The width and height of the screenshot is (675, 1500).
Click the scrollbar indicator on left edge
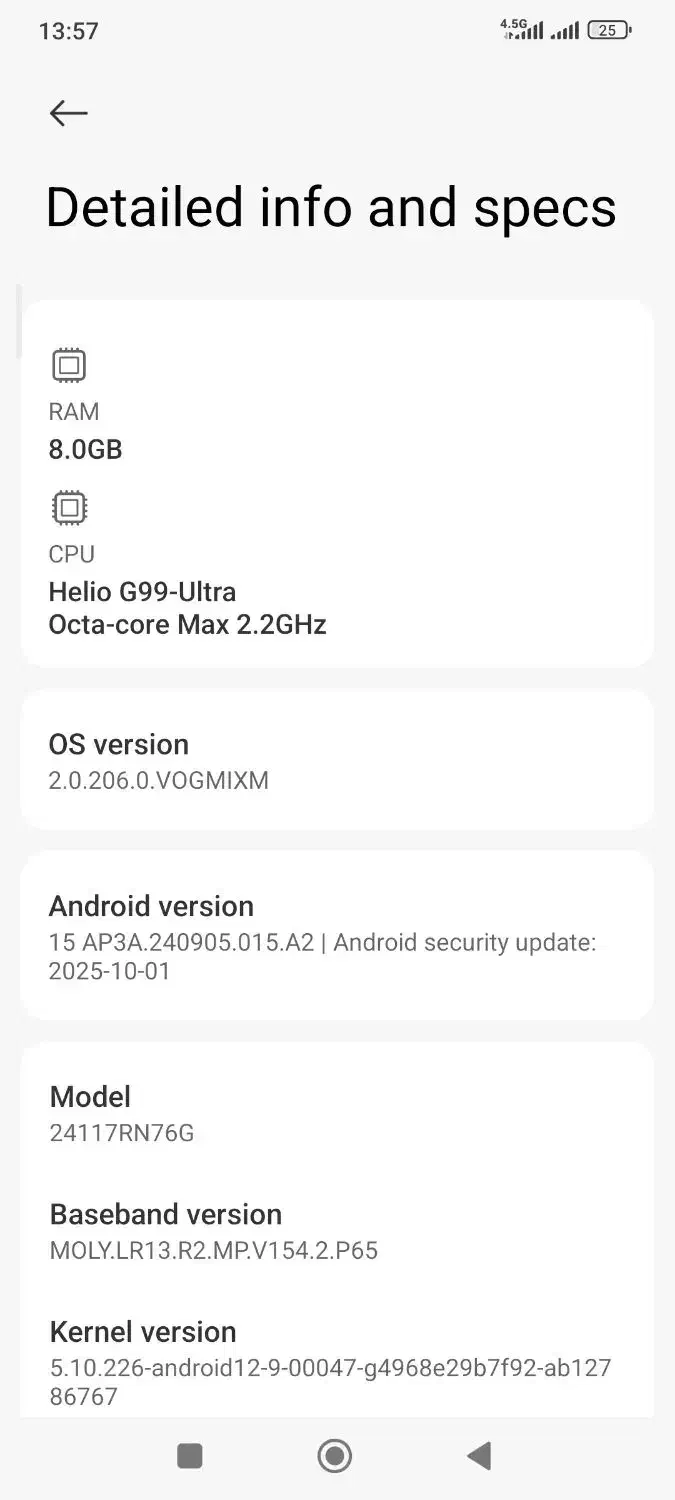(x=18, y=322)
